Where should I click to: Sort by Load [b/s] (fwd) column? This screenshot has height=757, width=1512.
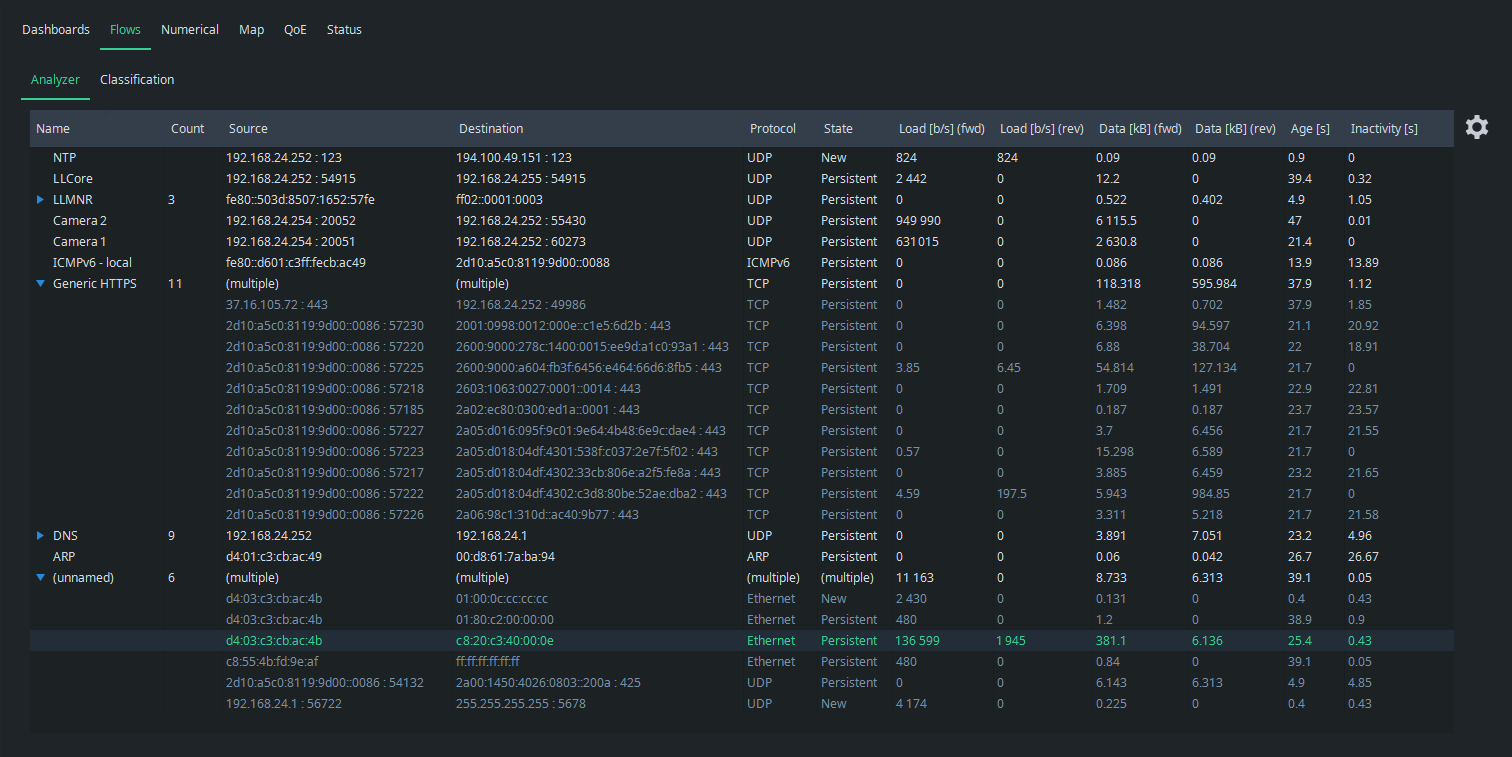point(941,129)
